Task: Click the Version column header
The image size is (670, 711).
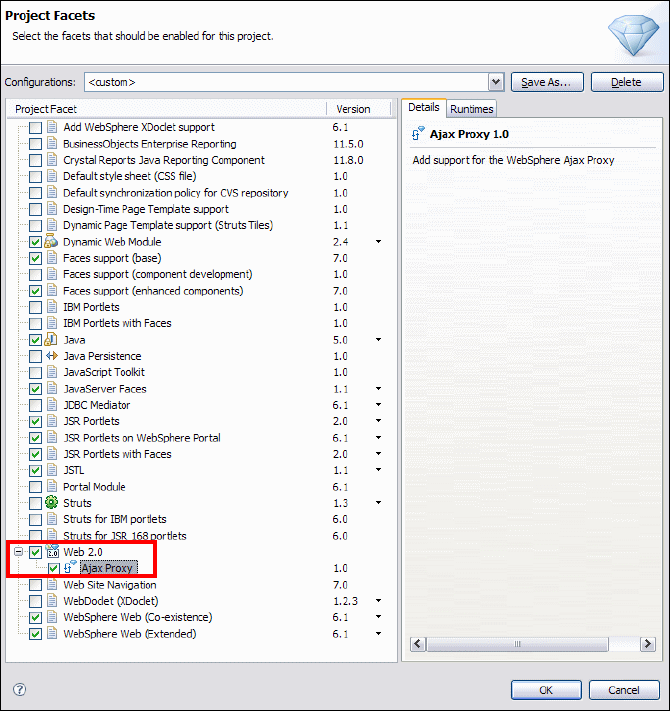Action: click(358, 109)
